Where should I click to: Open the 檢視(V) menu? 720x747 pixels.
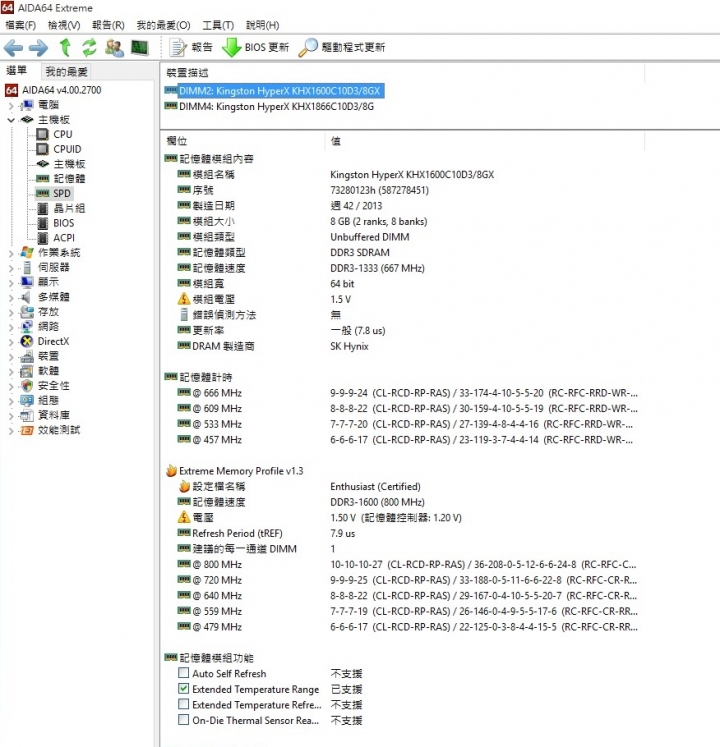[x=64, y=25]
